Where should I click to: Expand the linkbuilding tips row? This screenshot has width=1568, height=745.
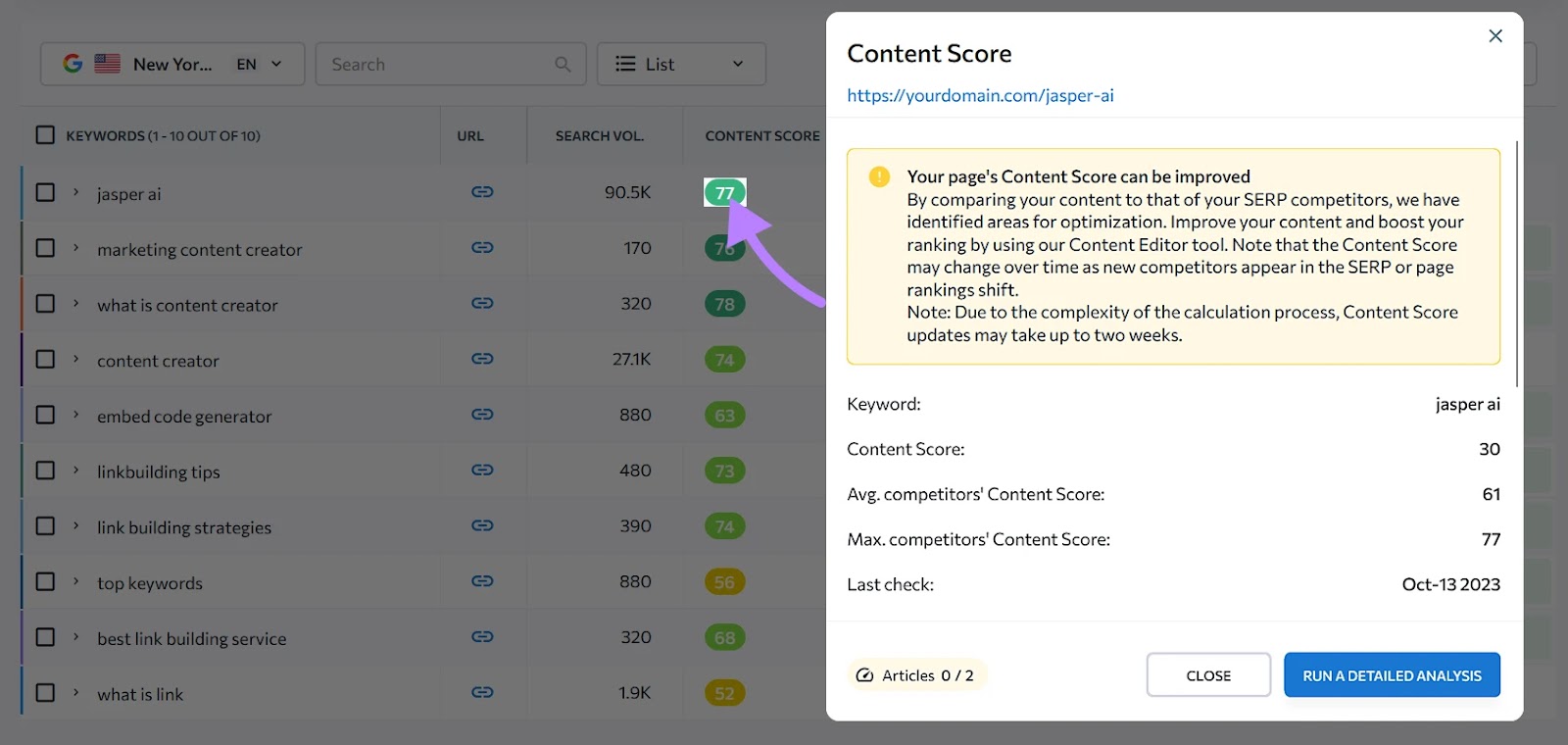(75, 471)
